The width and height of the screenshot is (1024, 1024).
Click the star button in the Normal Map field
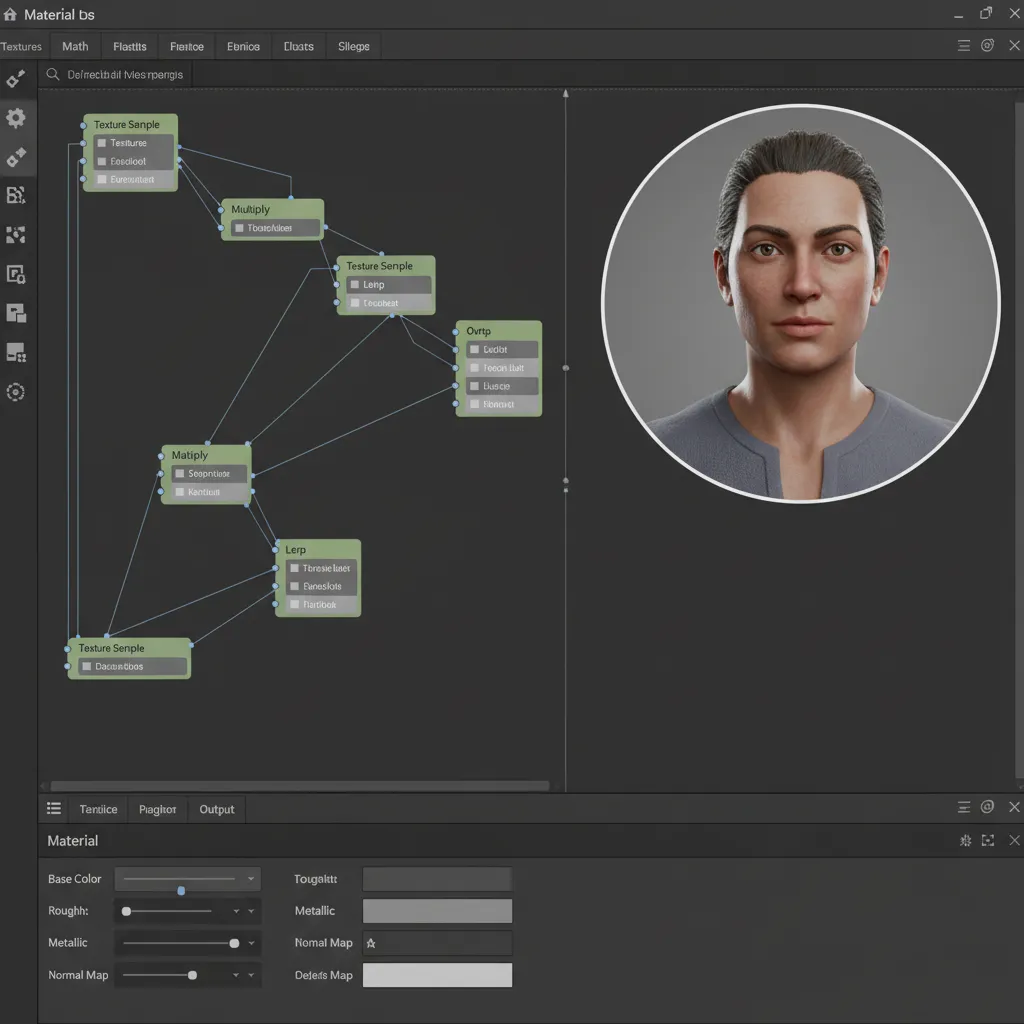371,943
